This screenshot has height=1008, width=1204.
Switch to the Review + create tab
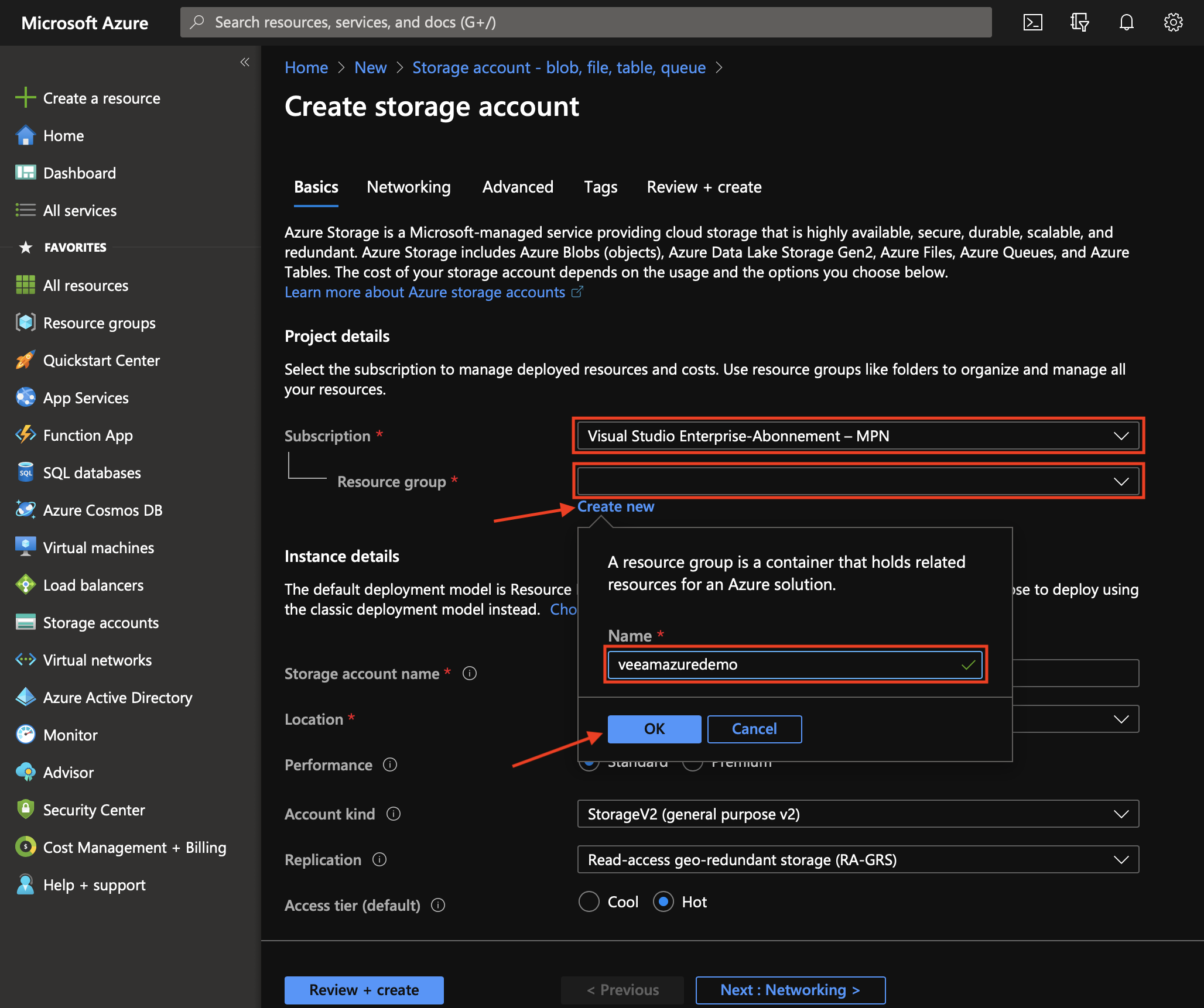[x=704, y=187]
